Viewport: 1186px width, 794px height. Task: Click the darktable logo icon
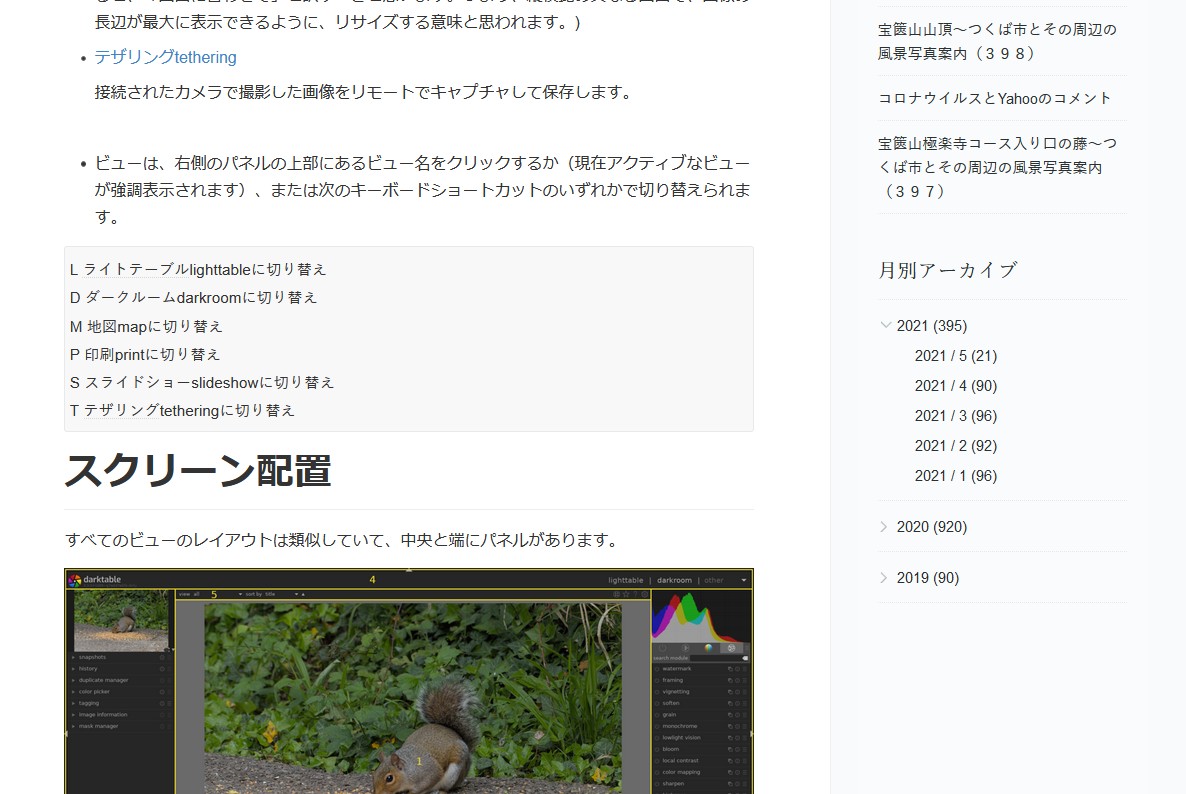(x=75, y=578)
